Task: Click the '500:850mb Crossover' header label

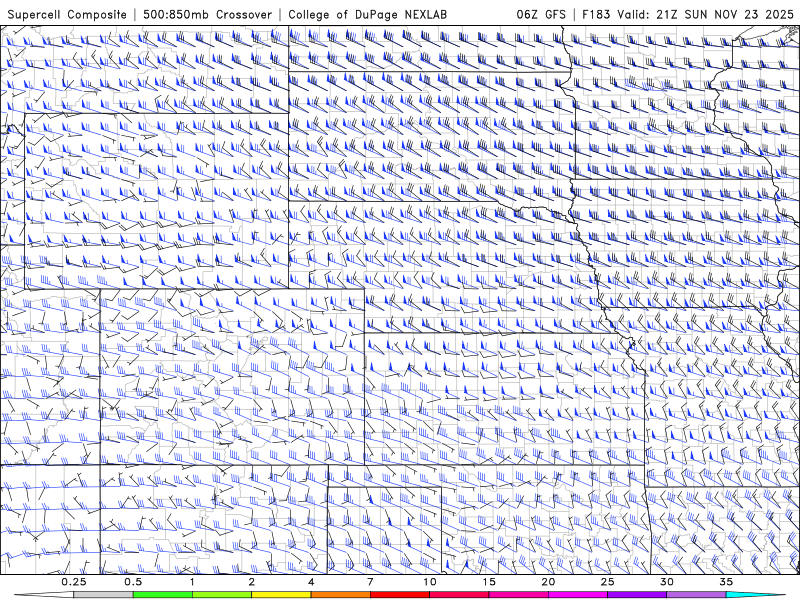Action: pyautogui.click(x=207, y=14)
